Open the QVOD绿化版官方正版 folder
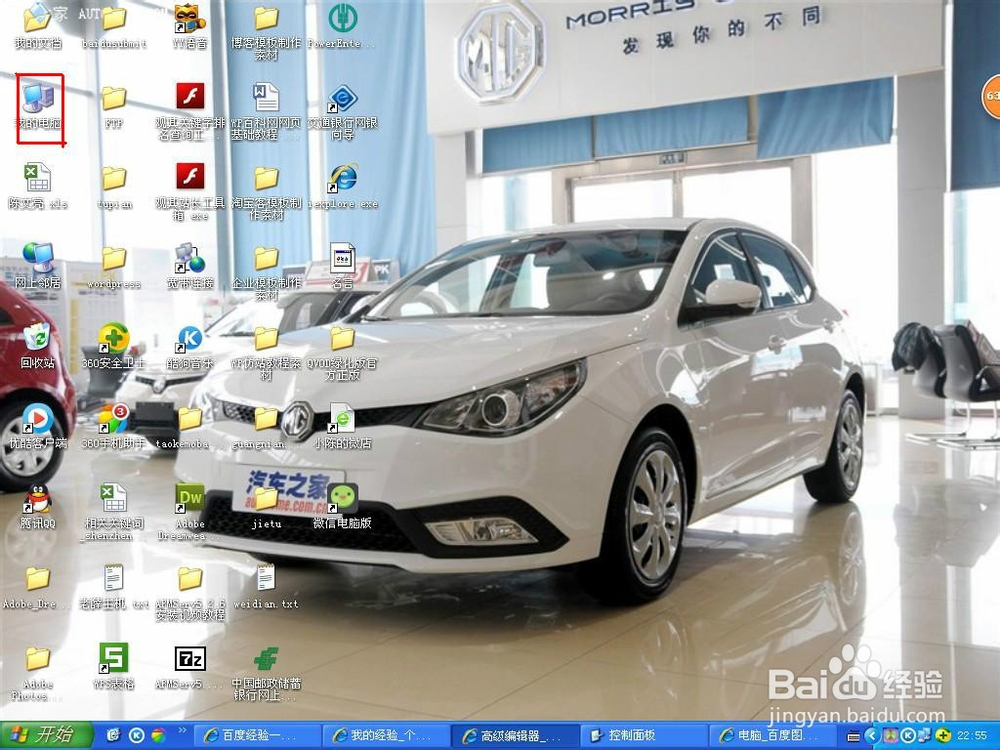 coord(342,339)
